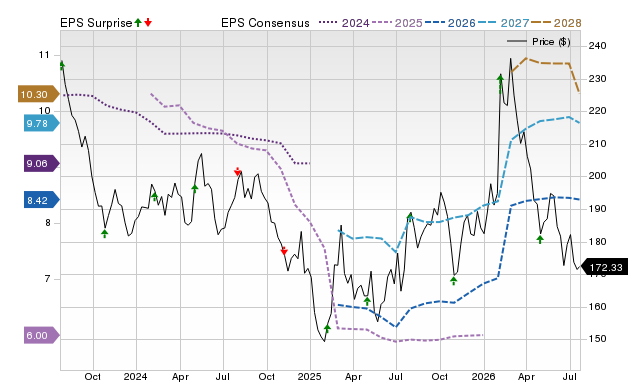Select the red surprise arrow just after Oct 2024
640x382 pixels.
click(284, 251)
